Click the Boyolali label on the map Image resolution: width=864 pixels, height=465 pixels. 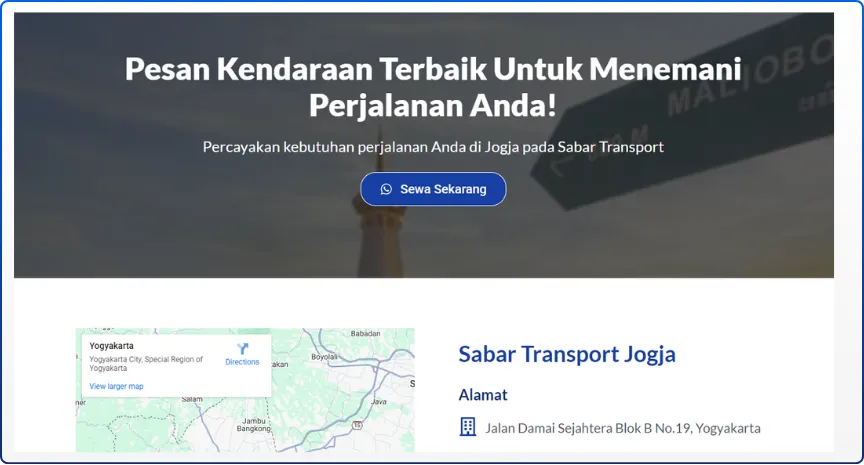tap(324, 356)
